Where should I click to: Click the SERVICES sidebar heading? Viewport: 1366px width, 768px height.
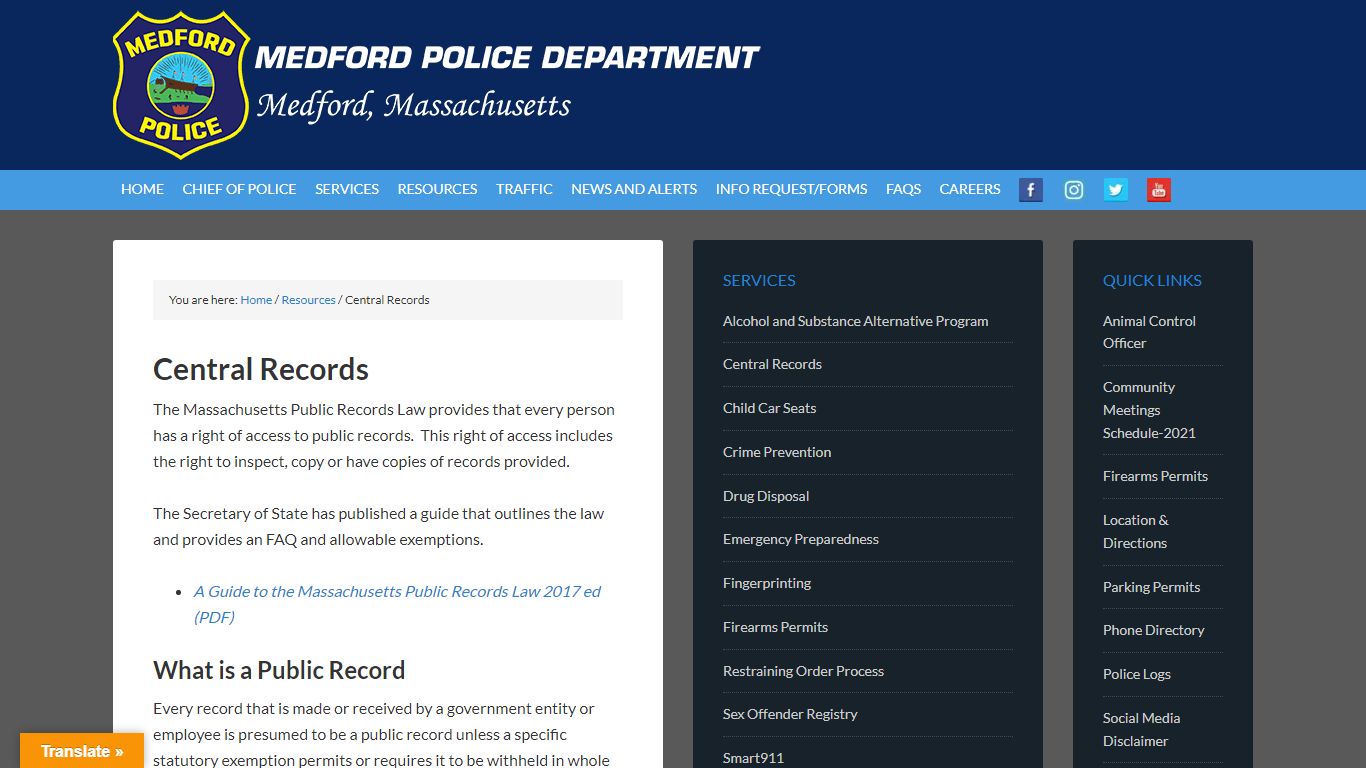click(x=759, y=280)
